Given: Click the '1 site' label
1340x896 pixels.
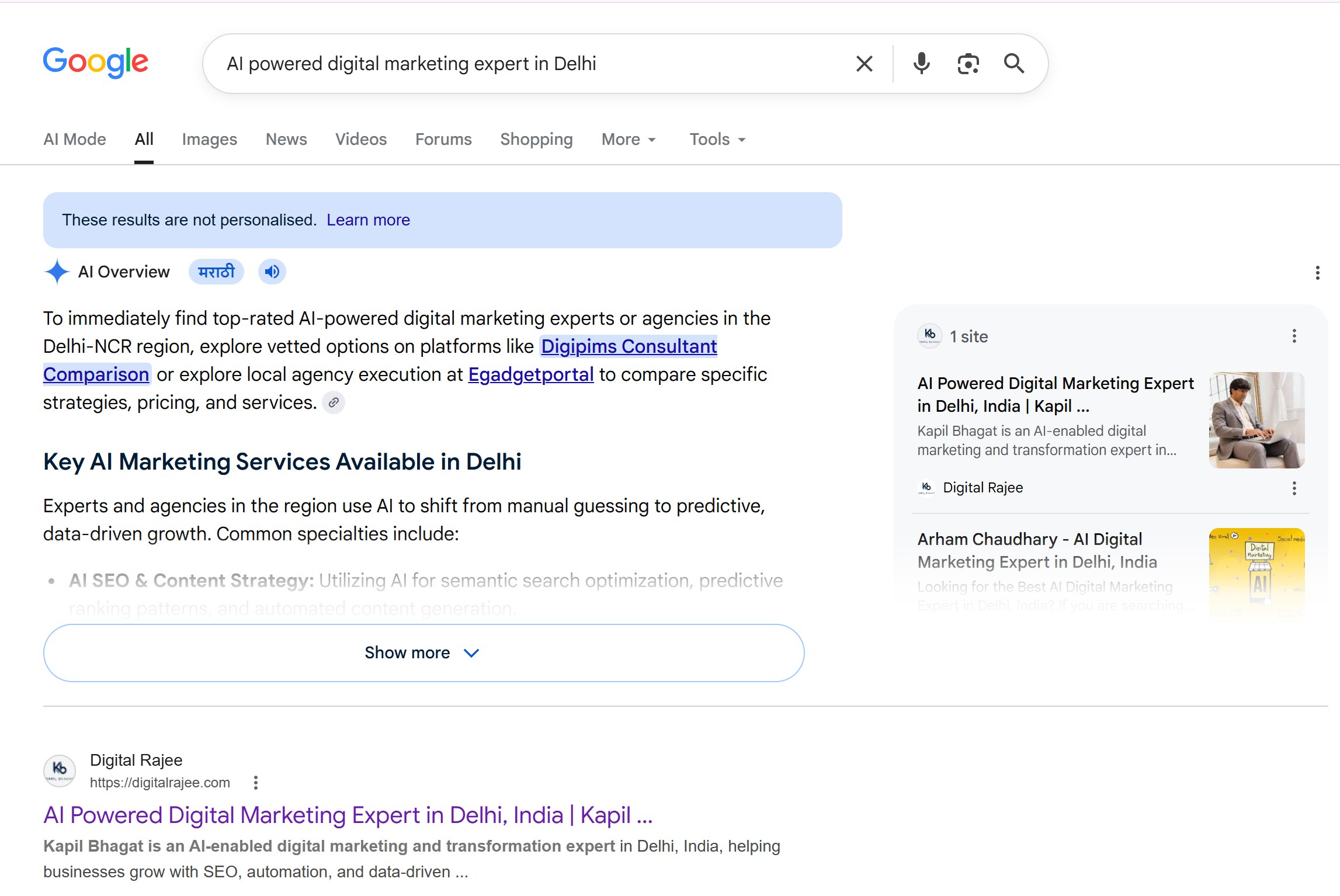Looking at the screenshot, I should click(968, 336).
